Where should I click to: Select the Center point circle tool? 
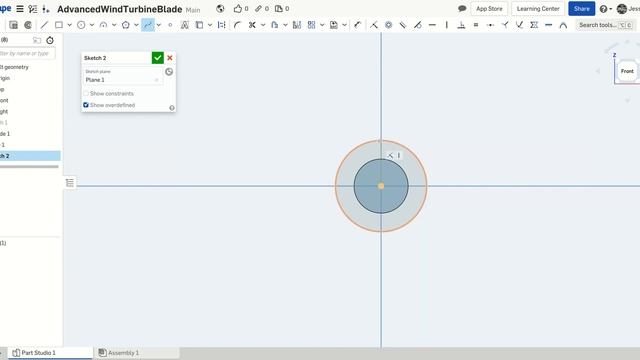click(81, 25)
